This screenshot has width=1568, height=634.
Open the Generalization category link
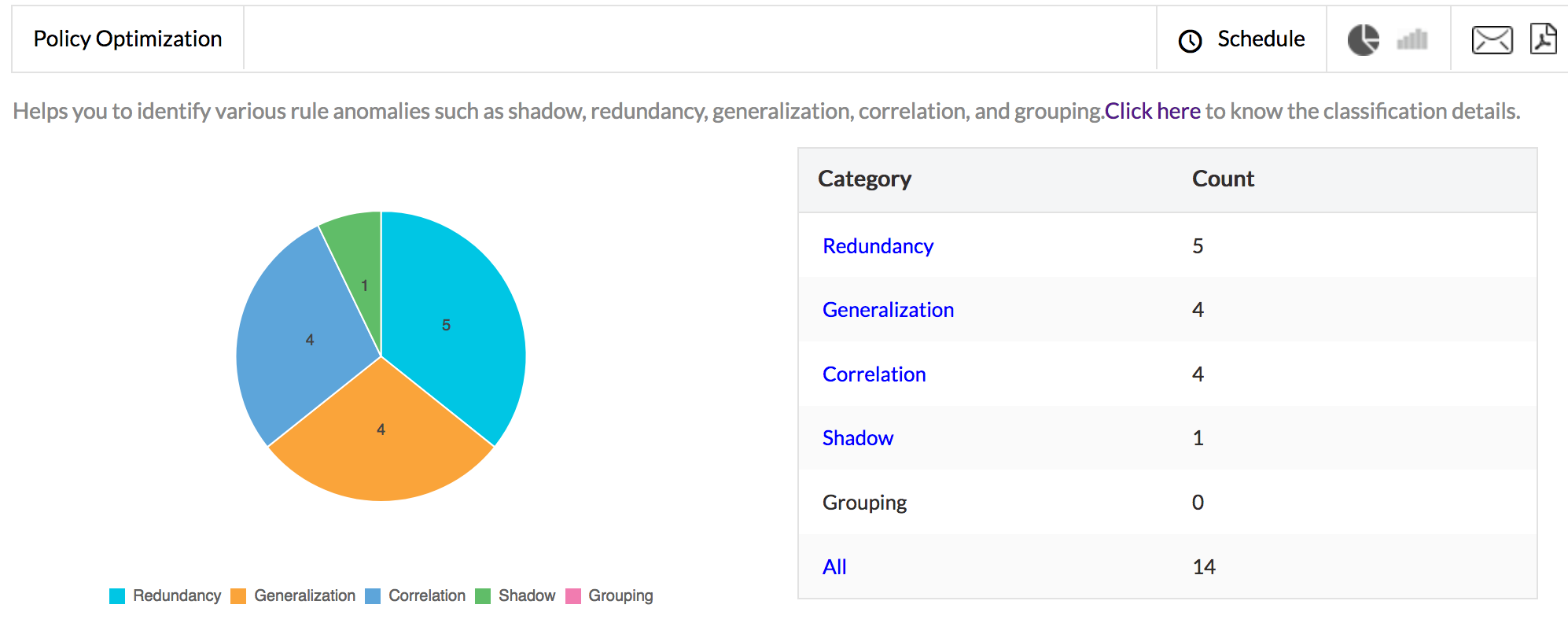pos(888,310)
